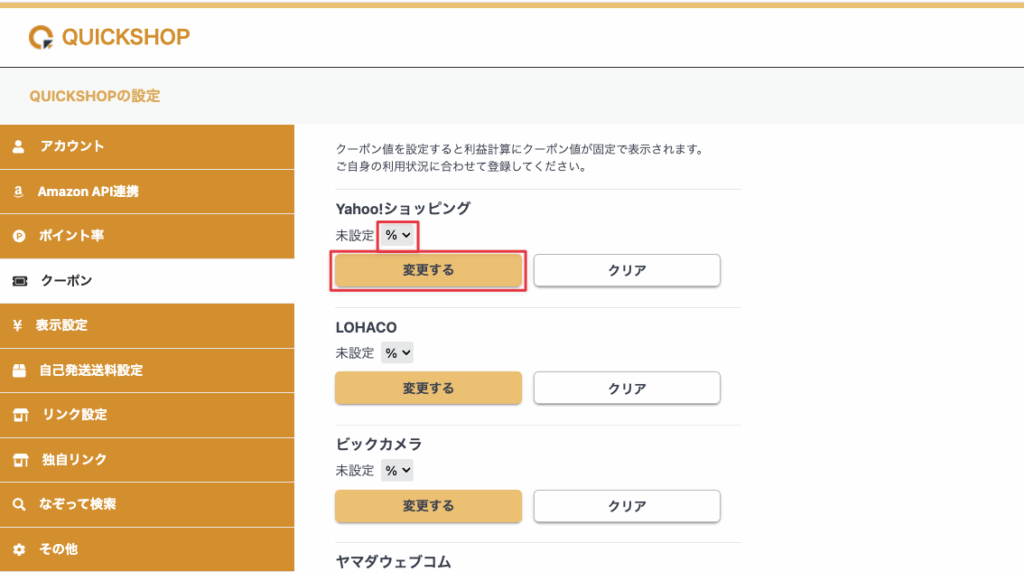Open Yahoo!ショッピング % unit dropdown
1024x572 pixels.
point(399,235)
